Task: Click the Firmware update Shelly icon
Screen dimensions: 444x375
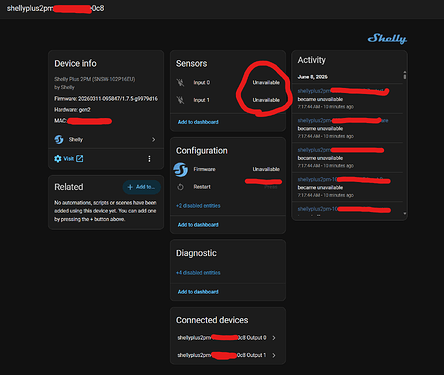Action: coord(180,169)
